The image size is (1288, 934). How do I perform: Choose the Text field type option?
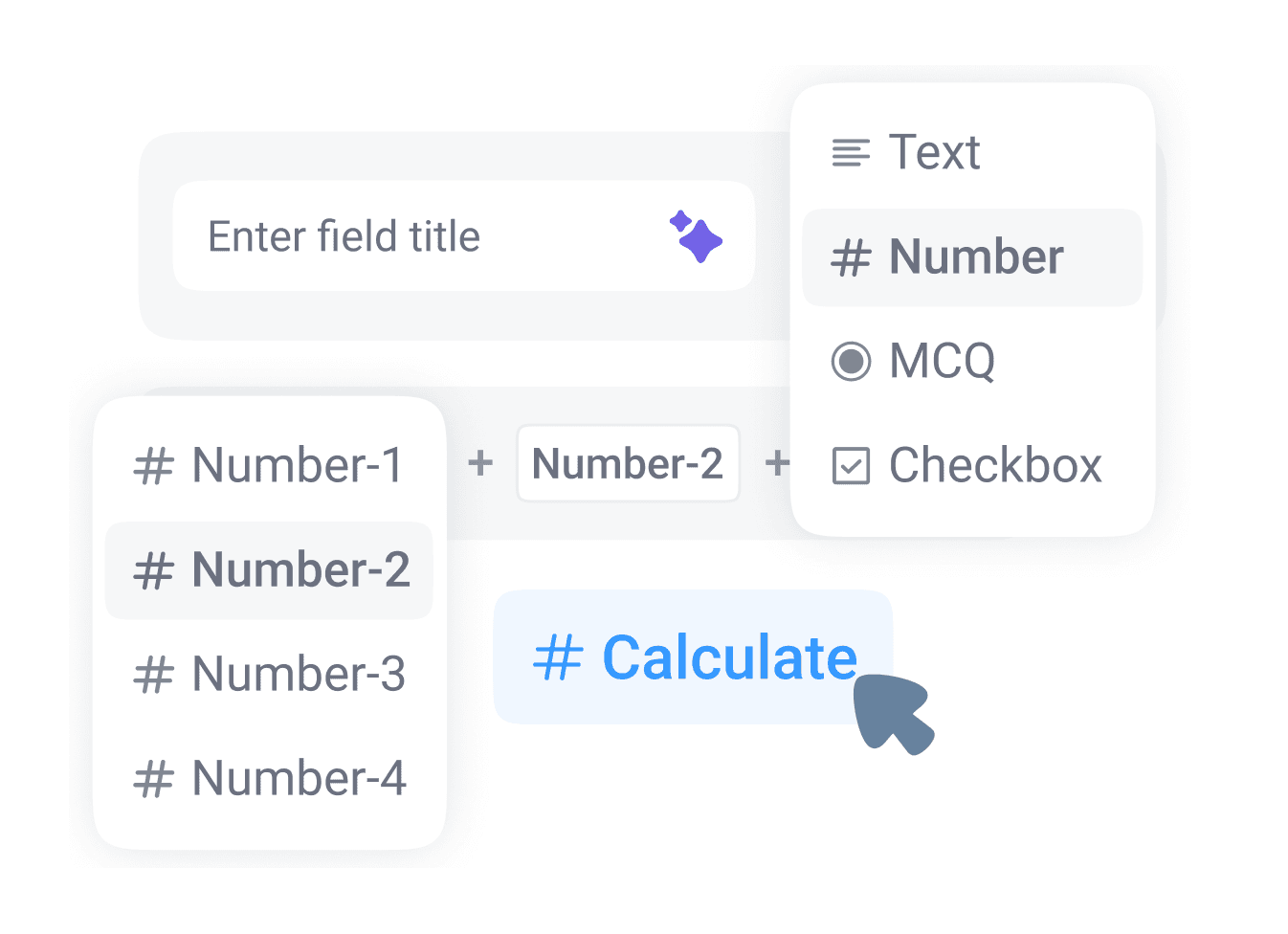[x=934, y=152]
